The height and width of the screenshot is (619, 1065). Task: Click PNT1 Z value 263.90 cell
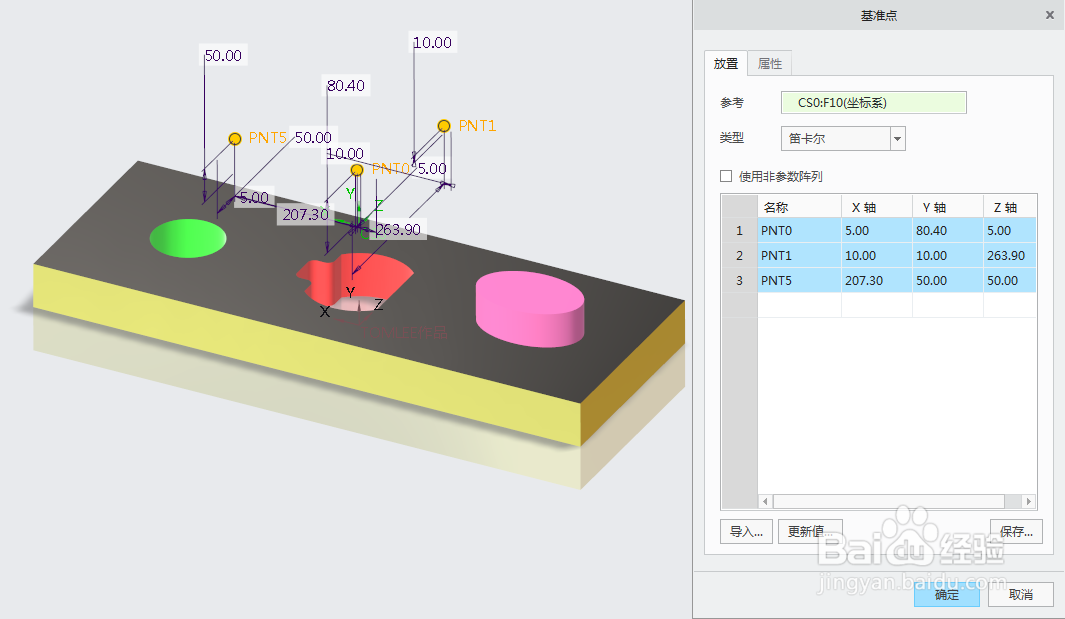pos(1010,255)
